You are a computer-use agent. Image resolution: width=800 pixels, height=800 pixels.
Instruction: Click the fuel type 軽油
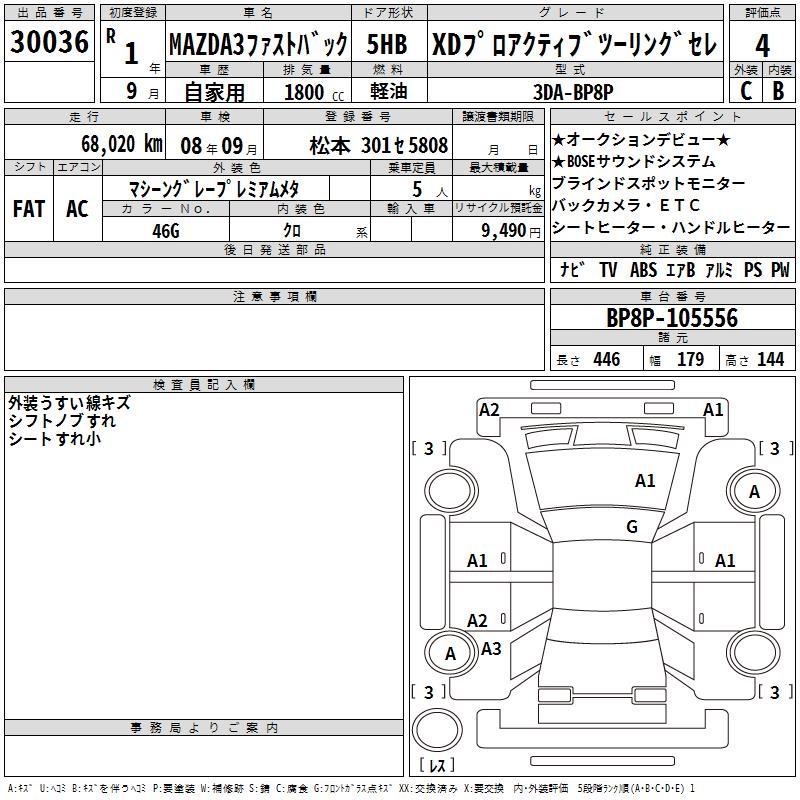tap(389, 91)
